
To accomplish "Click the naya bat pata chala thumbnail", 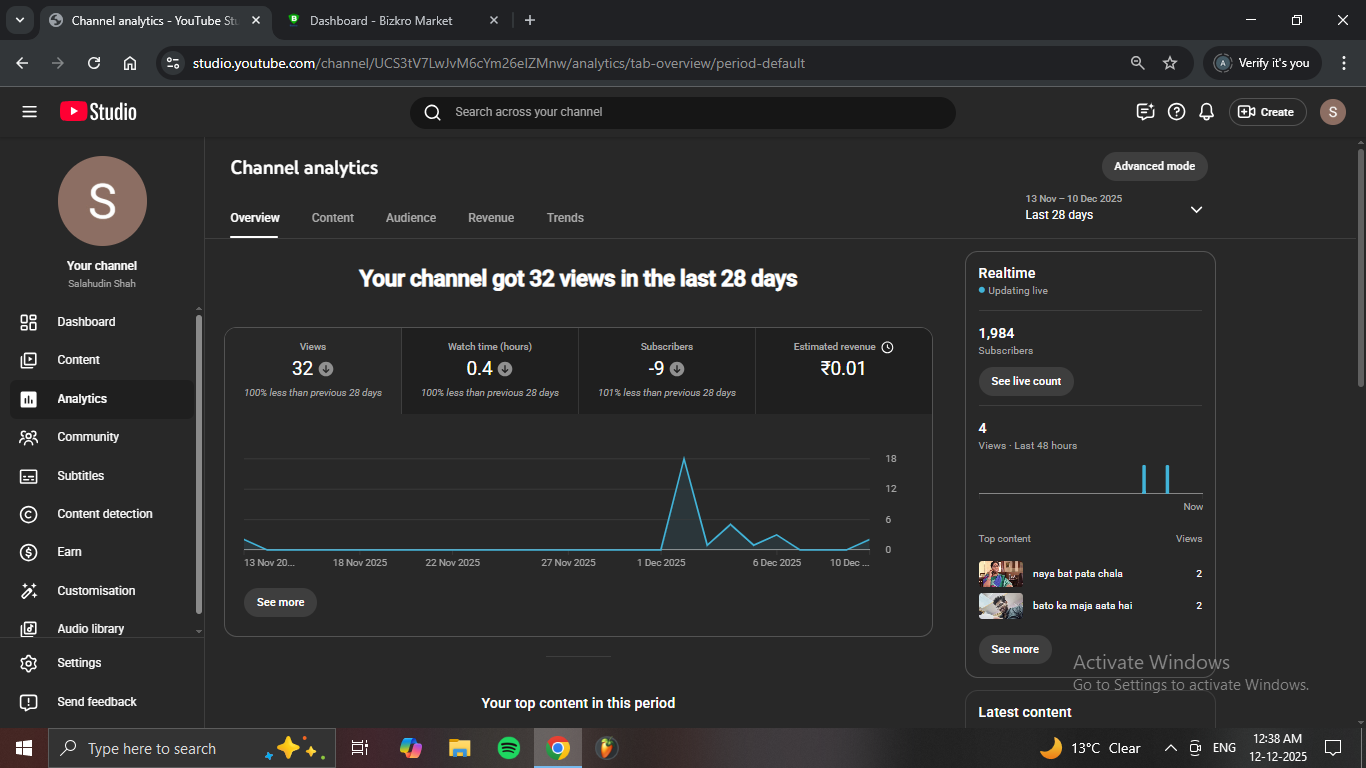I will click(1000, 574).
